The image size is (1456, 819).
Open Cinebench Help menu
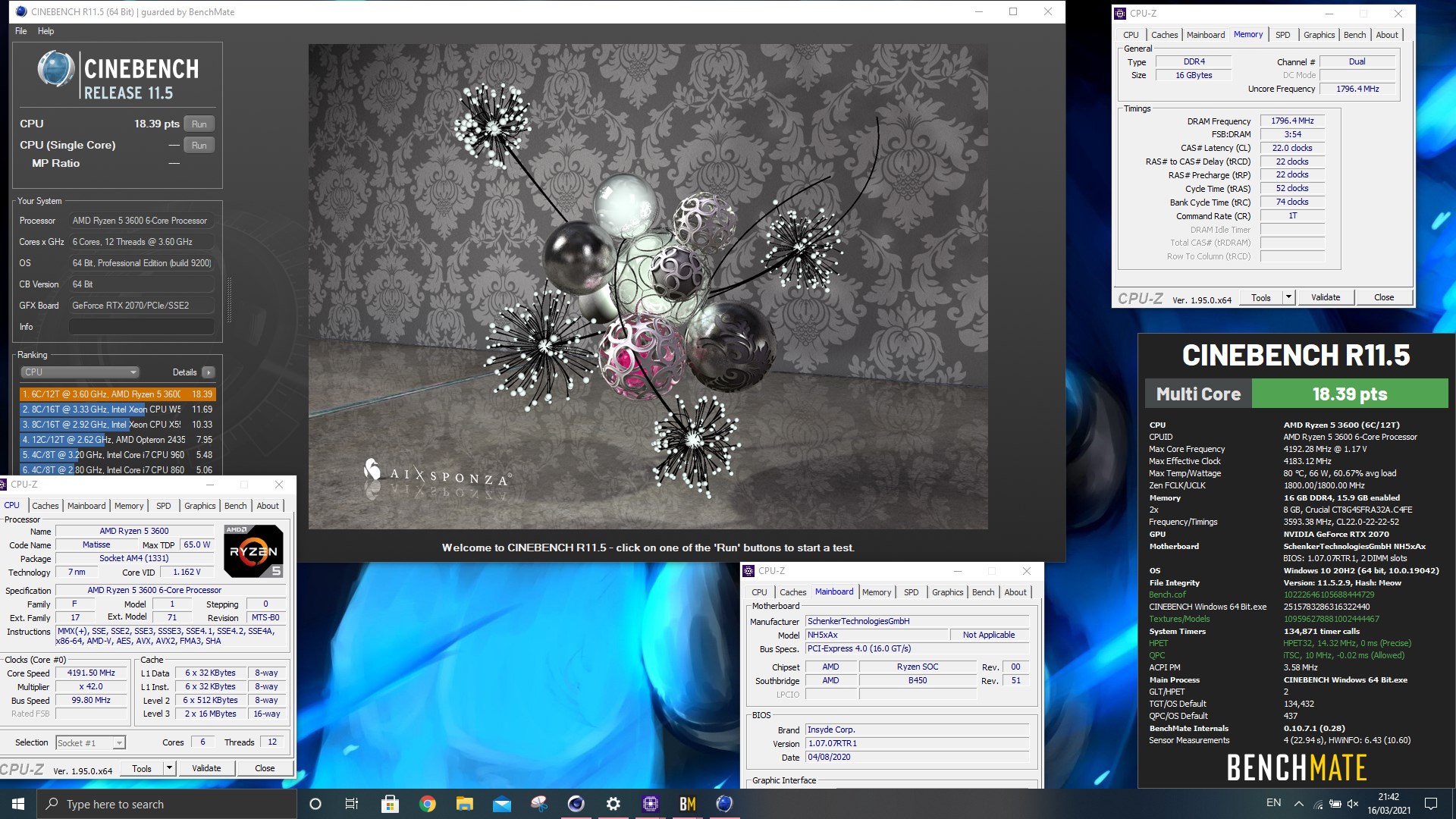[x=45, y=31]
